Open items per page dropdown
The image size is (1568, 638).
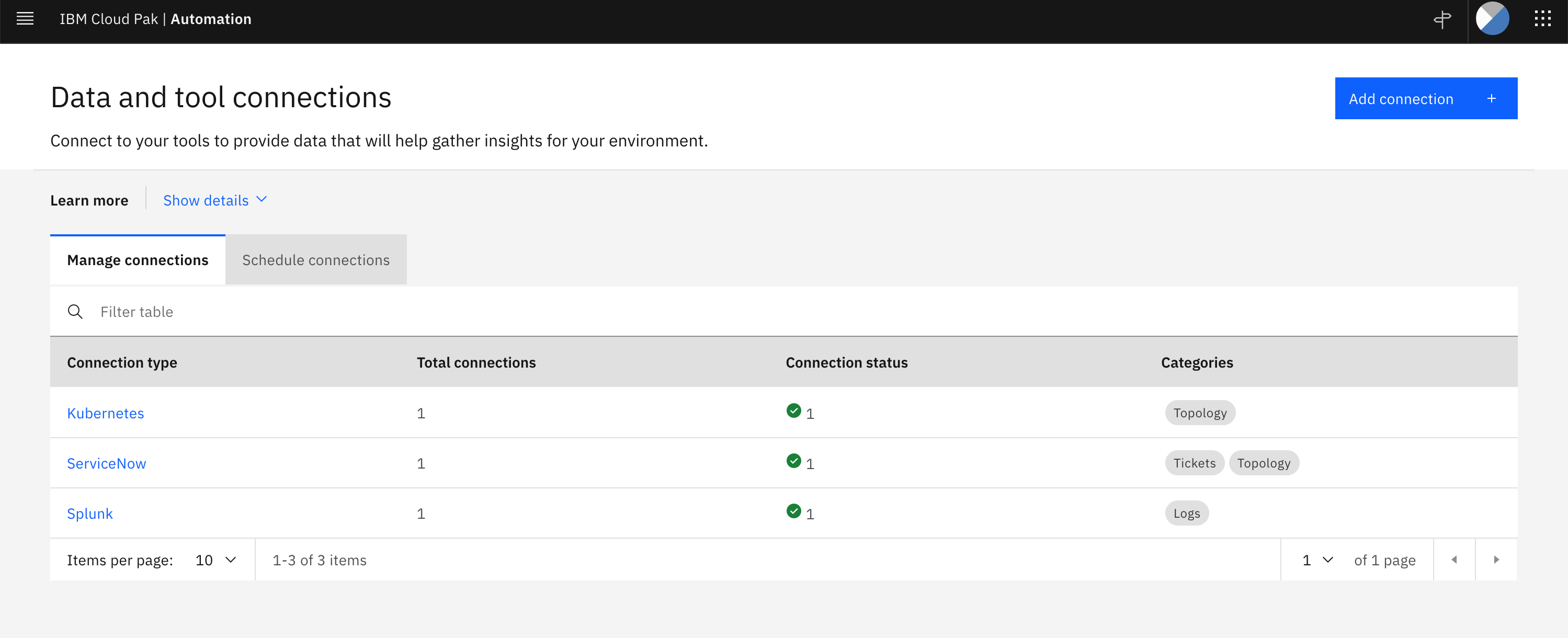point(215,560)
